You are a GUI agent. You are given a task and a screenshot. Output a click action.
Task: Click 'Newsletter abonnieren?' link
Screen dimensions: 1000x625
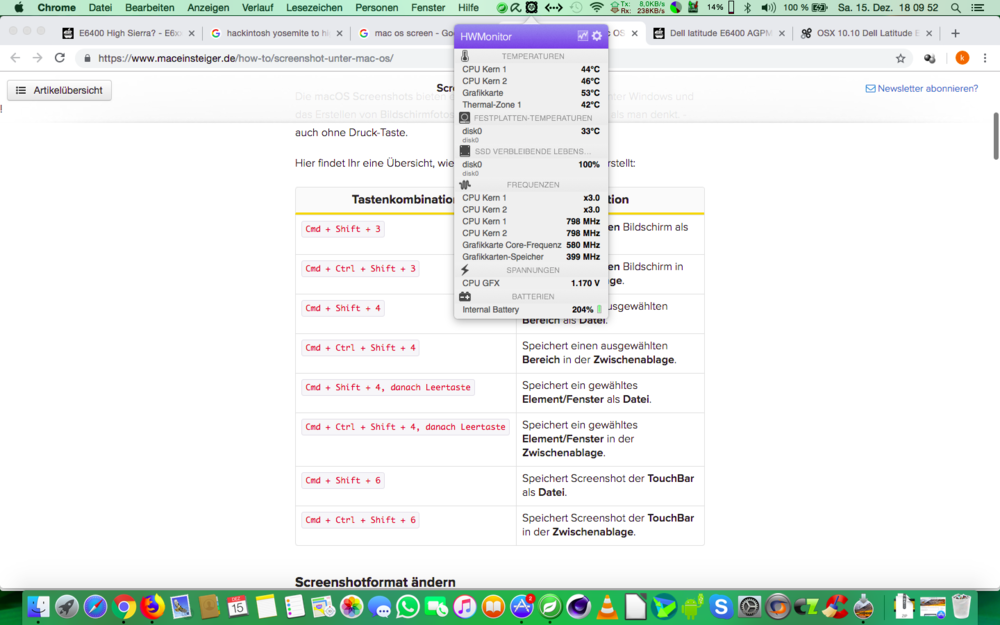coord(921,88)
